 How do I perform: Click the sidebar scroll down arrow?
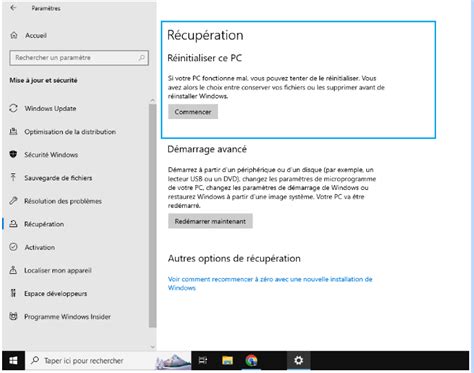click(x=152, y=347)
